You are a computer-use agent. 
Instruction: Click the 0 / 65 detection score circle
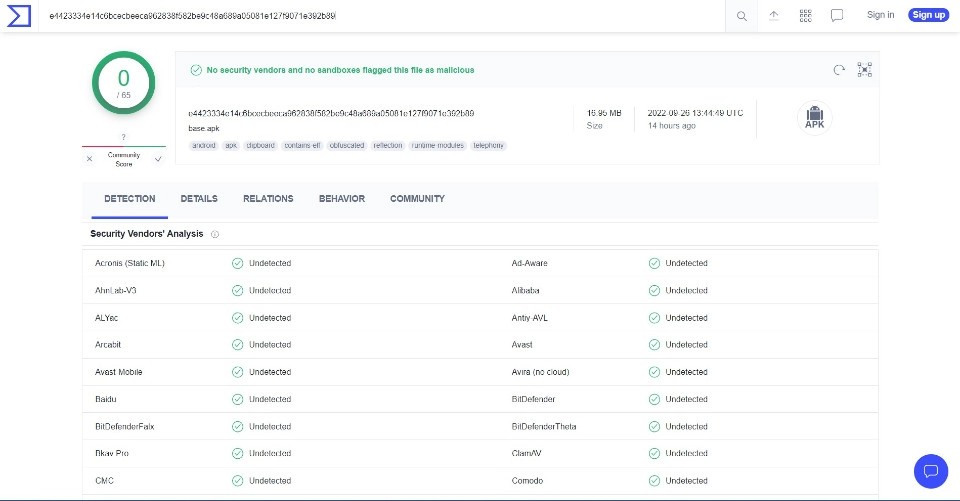click(x=124, y=83)
